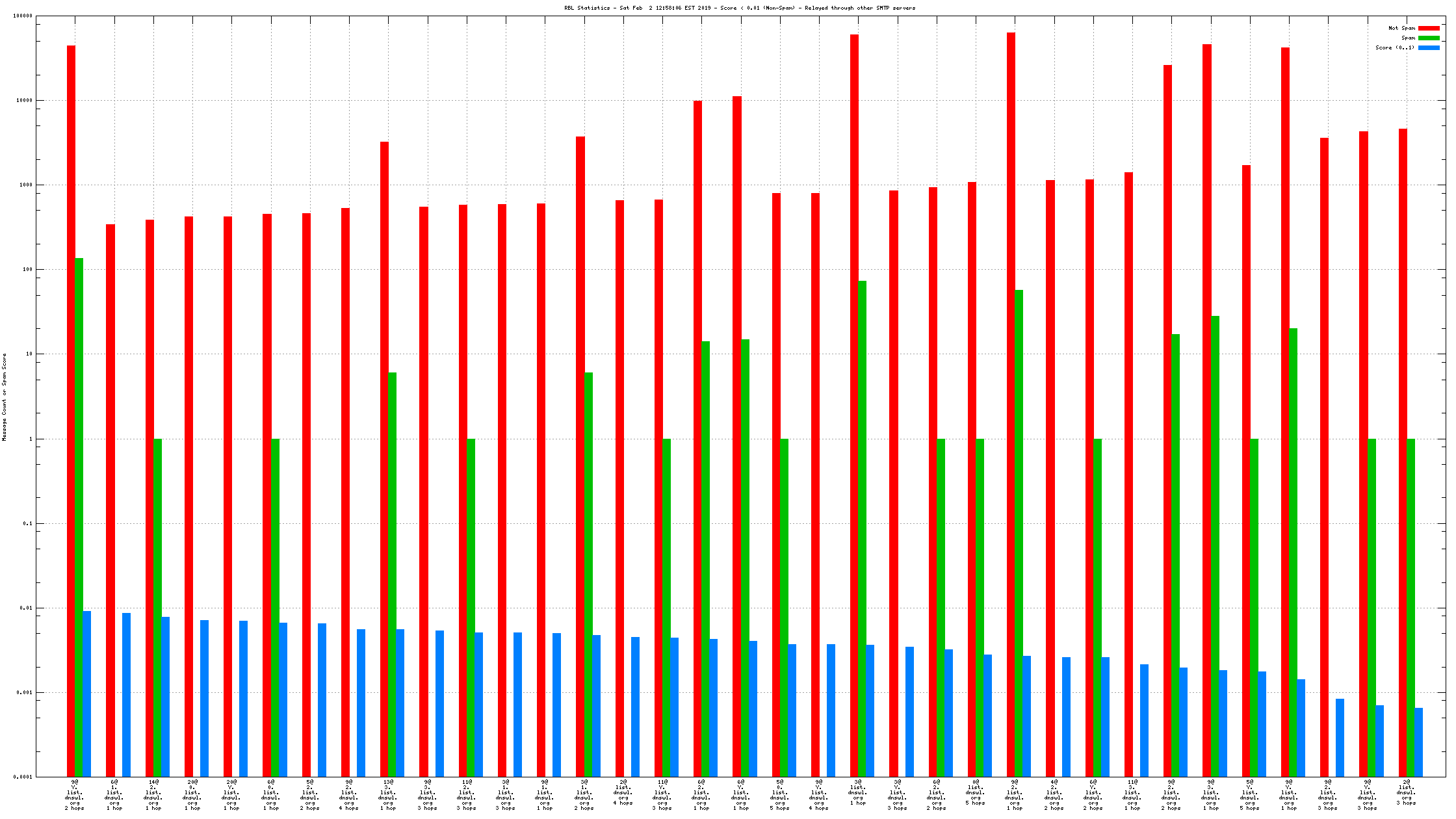
Task: Click the '4@ 2. list.dnswl.org 2 hops' x-axis label
Action: tap(1054, 795)
